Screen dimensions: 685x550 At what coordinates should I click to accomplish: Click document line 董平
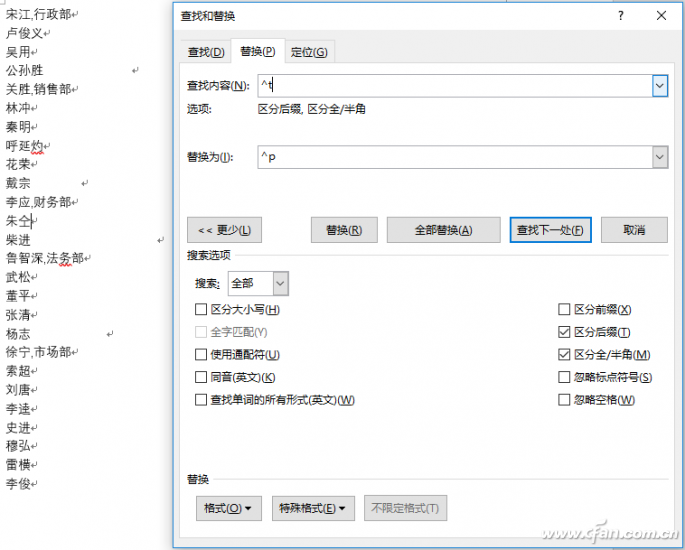[18, 296]
